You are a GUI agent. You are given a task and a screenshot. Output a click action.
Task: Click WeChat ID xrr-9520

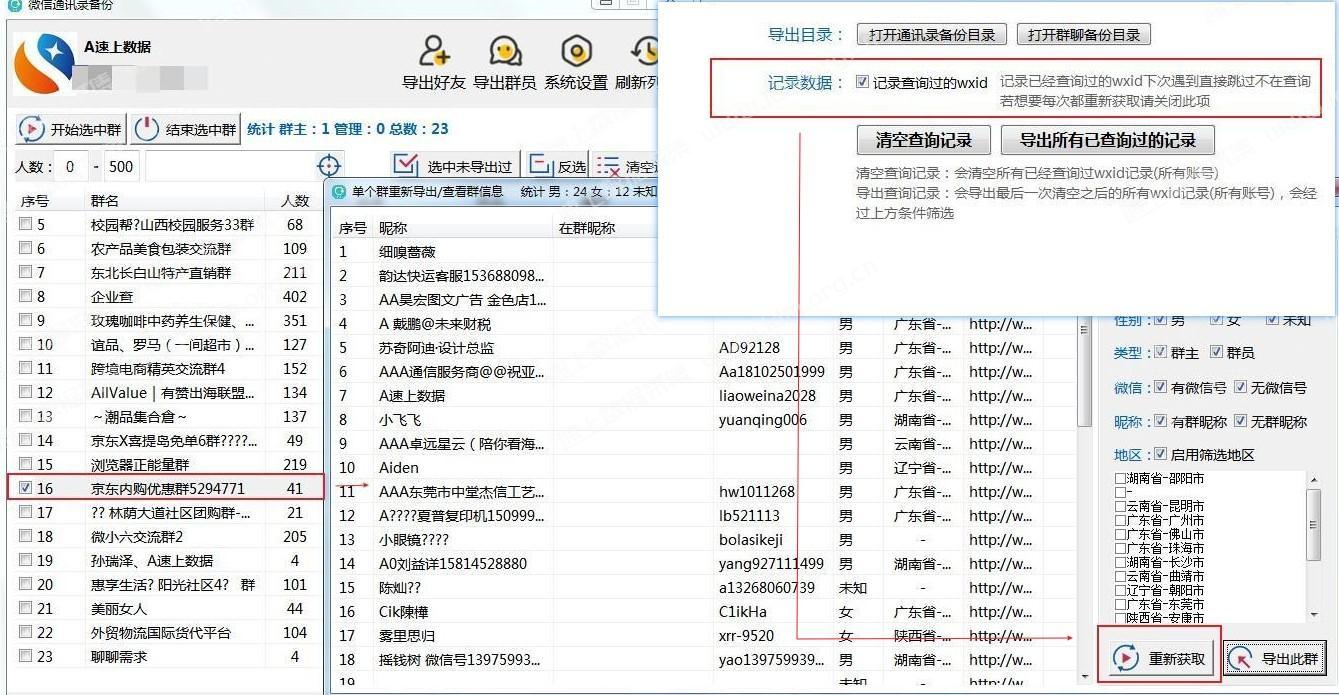746,636
